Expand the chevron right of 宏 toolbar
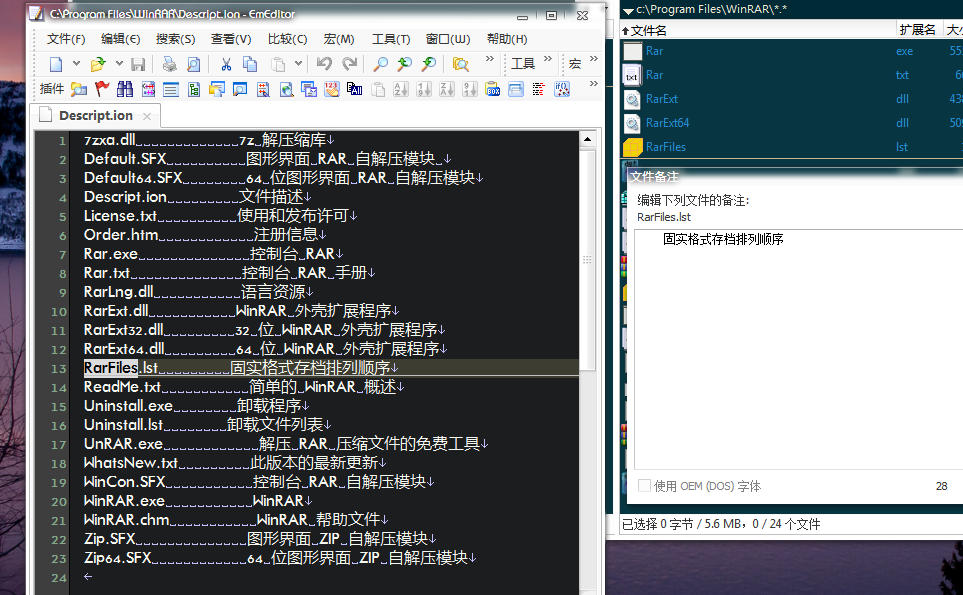The width and height of the screenshot is (963, 595). click(x=593, y=59)
